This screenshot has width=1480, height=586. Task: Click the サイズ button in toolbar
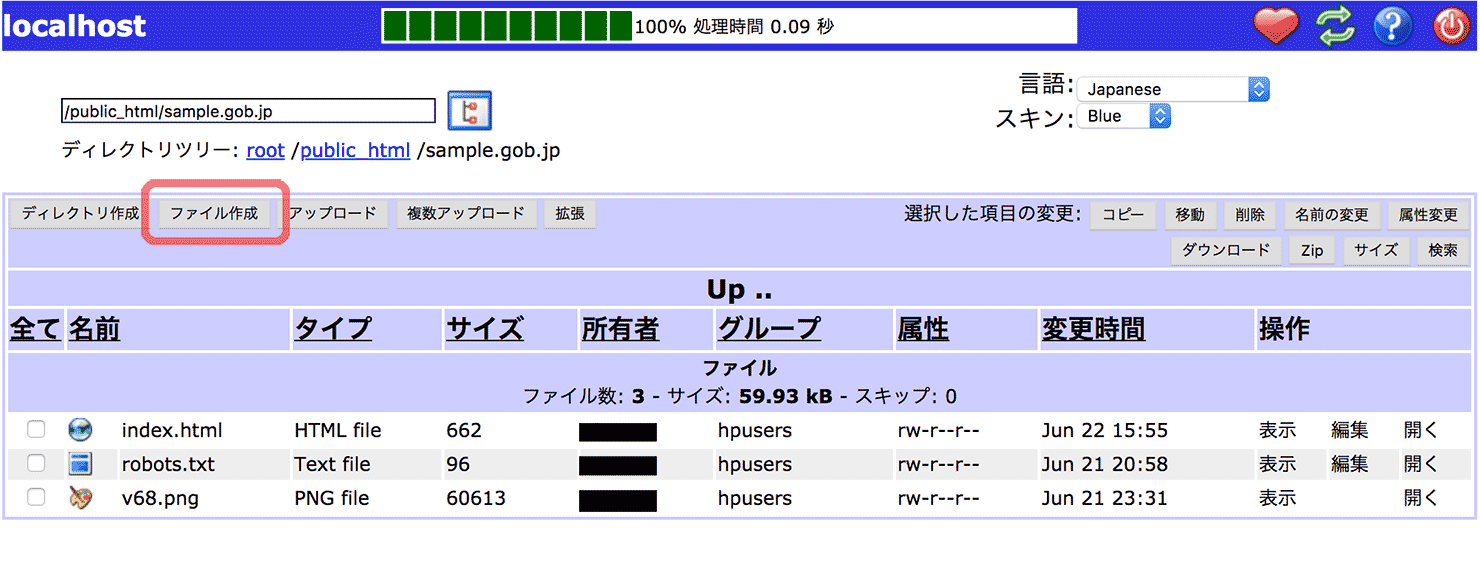click(x=1376, y=250)
